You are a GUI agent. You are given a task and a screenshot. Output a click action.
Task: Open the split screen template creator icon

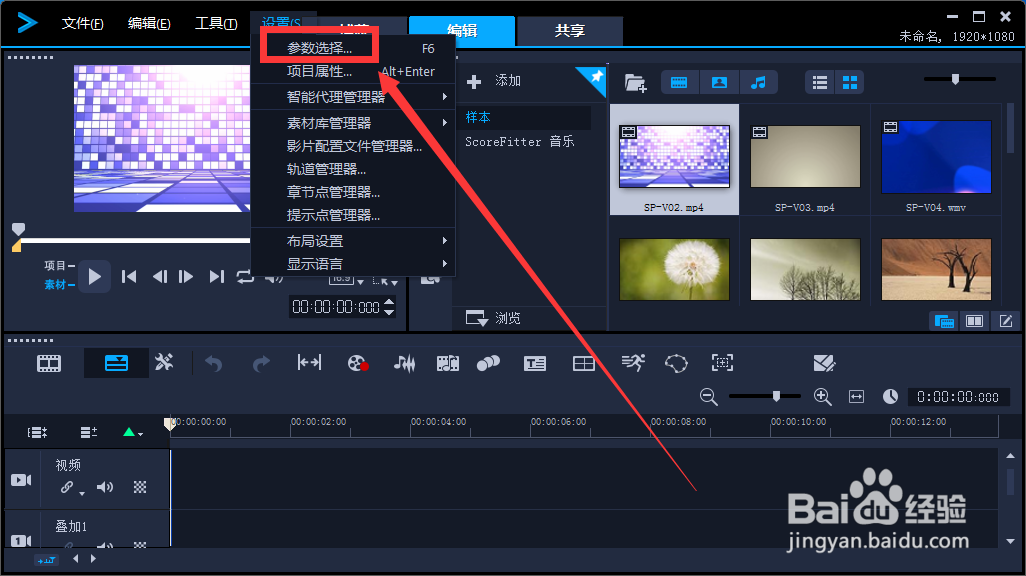584,363
